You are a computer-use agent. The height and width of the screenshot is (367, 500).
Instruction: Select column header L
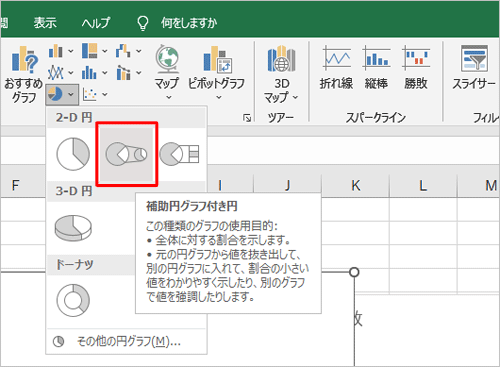point(423,185)
